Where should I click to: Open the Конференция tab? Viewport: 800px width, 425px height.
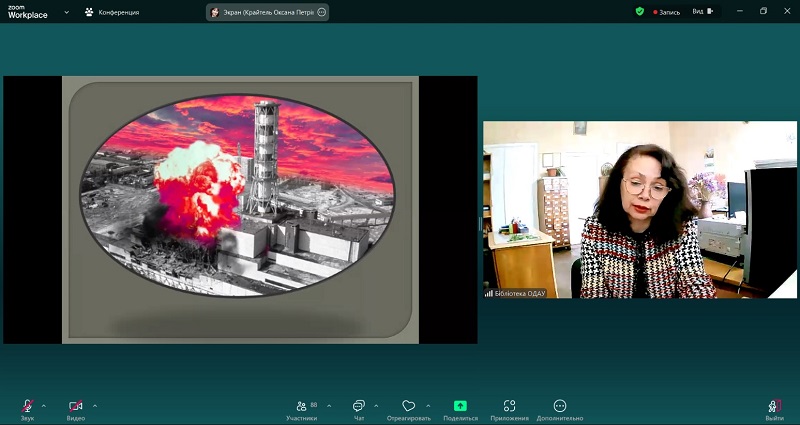pyautogui.click(x=112, y=12)
